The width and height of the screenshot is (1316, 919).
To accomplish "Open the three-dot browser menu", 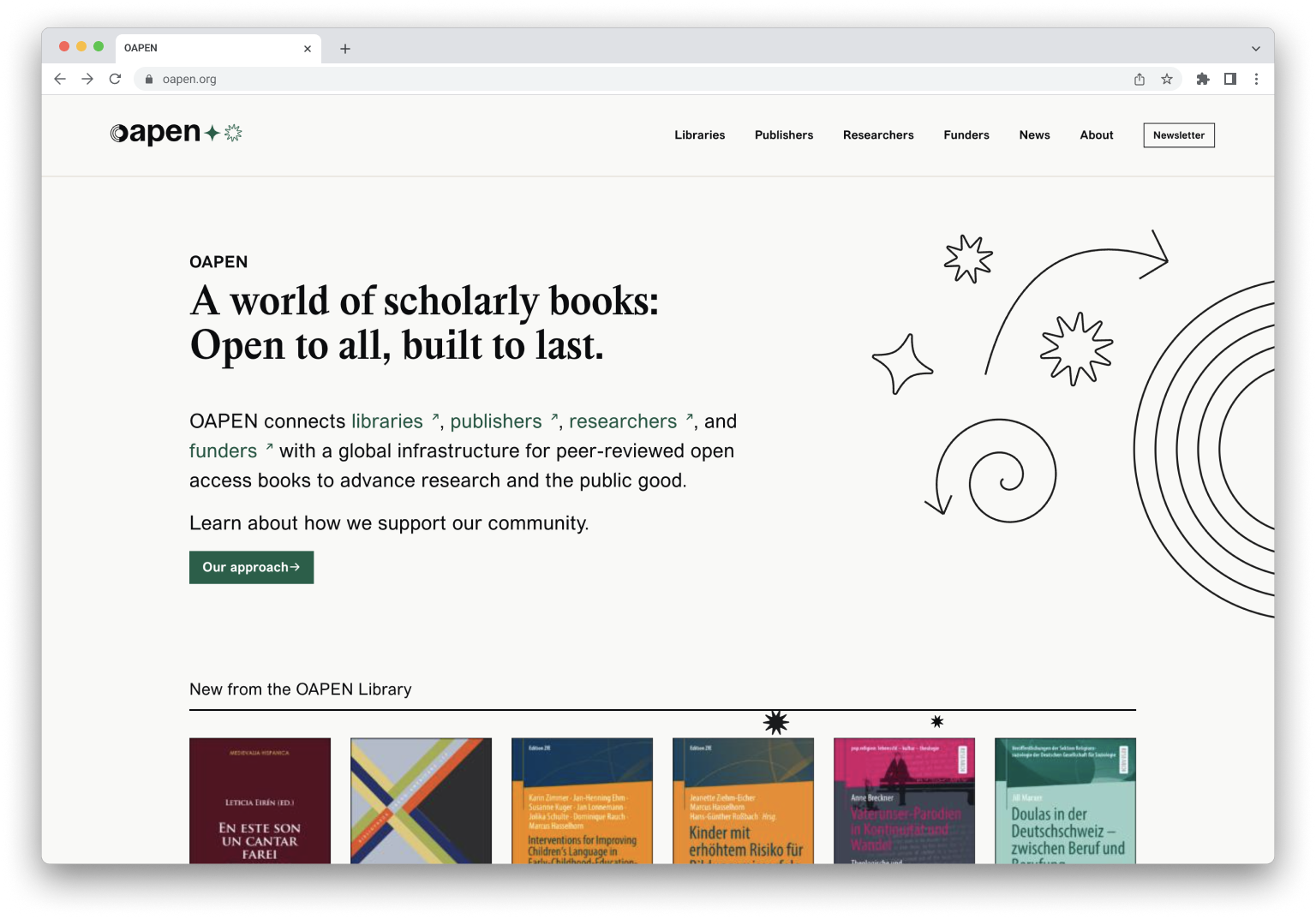I will coord(1256,79).
